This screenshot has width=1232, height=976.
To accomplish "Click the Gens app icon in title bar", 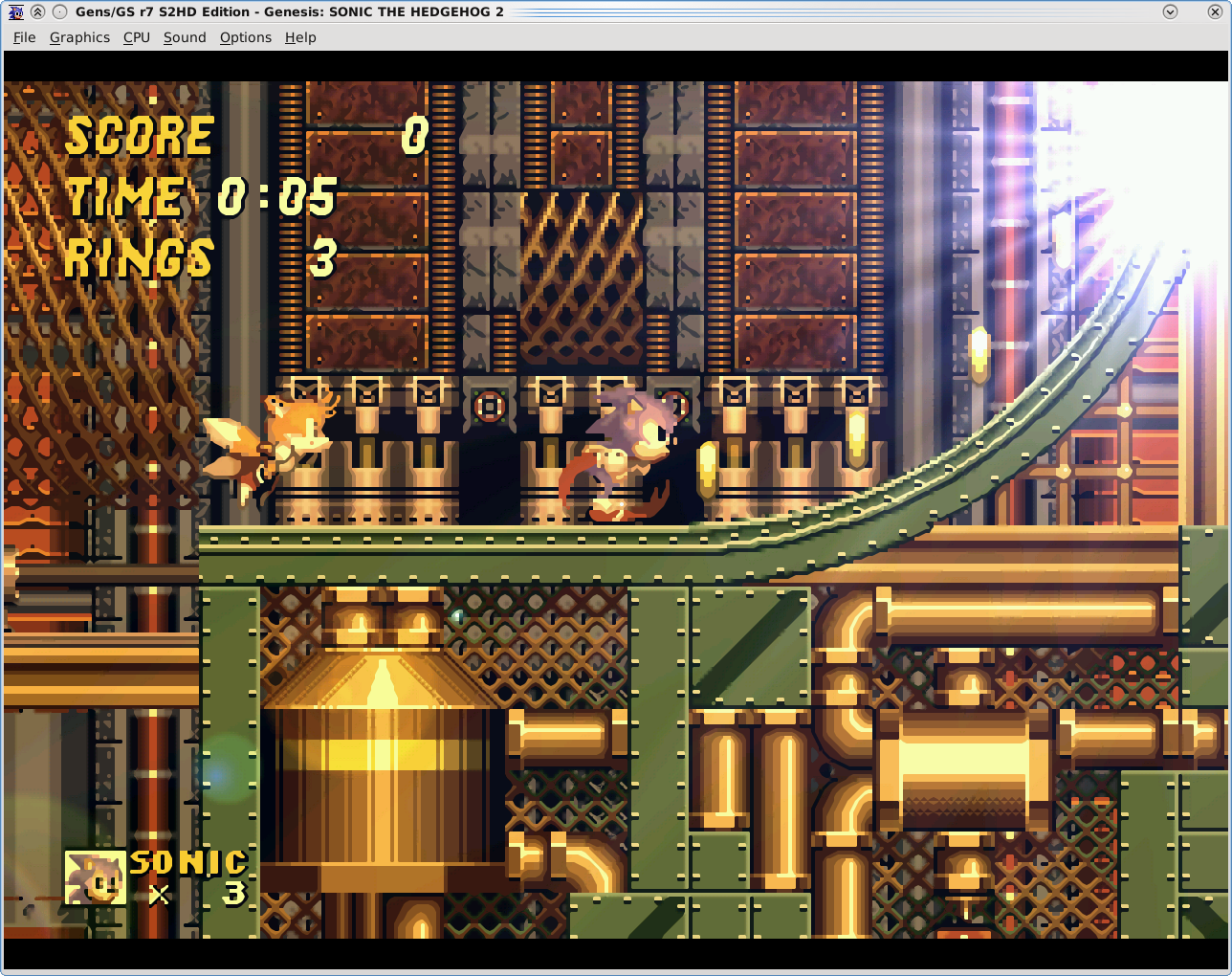I will pyautogui.click(x=15, y=11).
